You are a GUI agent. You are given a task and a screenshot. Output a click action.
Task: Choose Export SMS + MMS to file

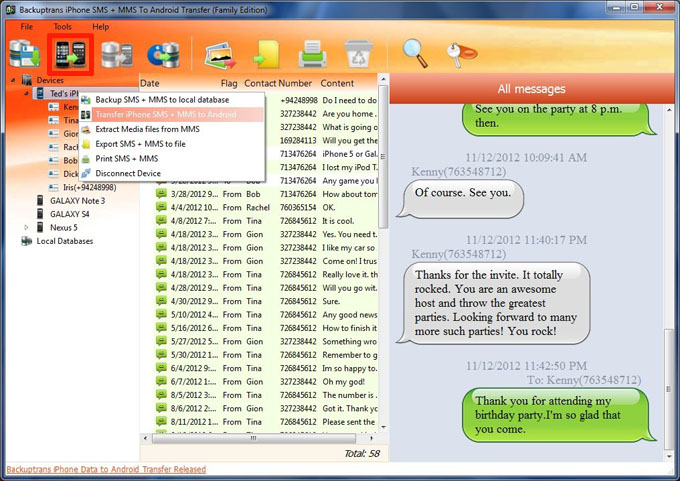[x=172, y=144]
